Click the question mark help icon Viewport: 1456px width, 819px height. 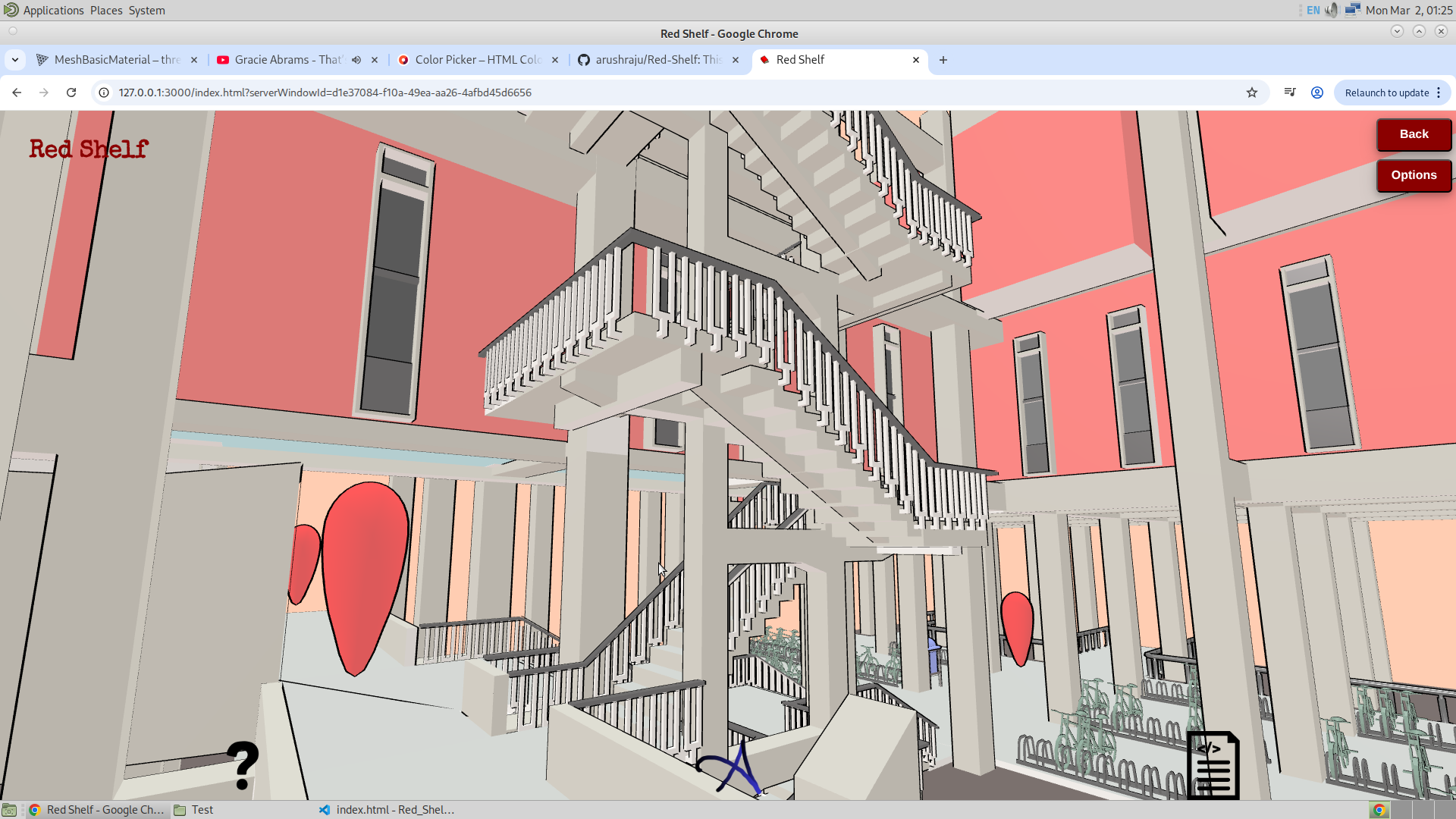point(243,764)
